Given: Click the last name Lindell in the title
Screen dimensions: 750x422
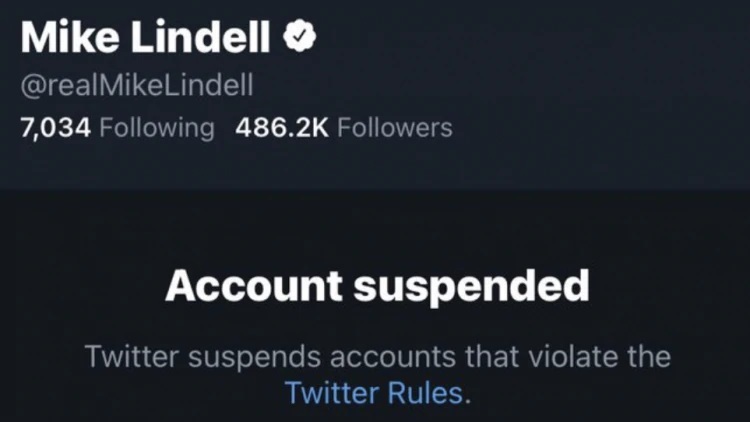Looking at the screenshot, I should 201,37.
